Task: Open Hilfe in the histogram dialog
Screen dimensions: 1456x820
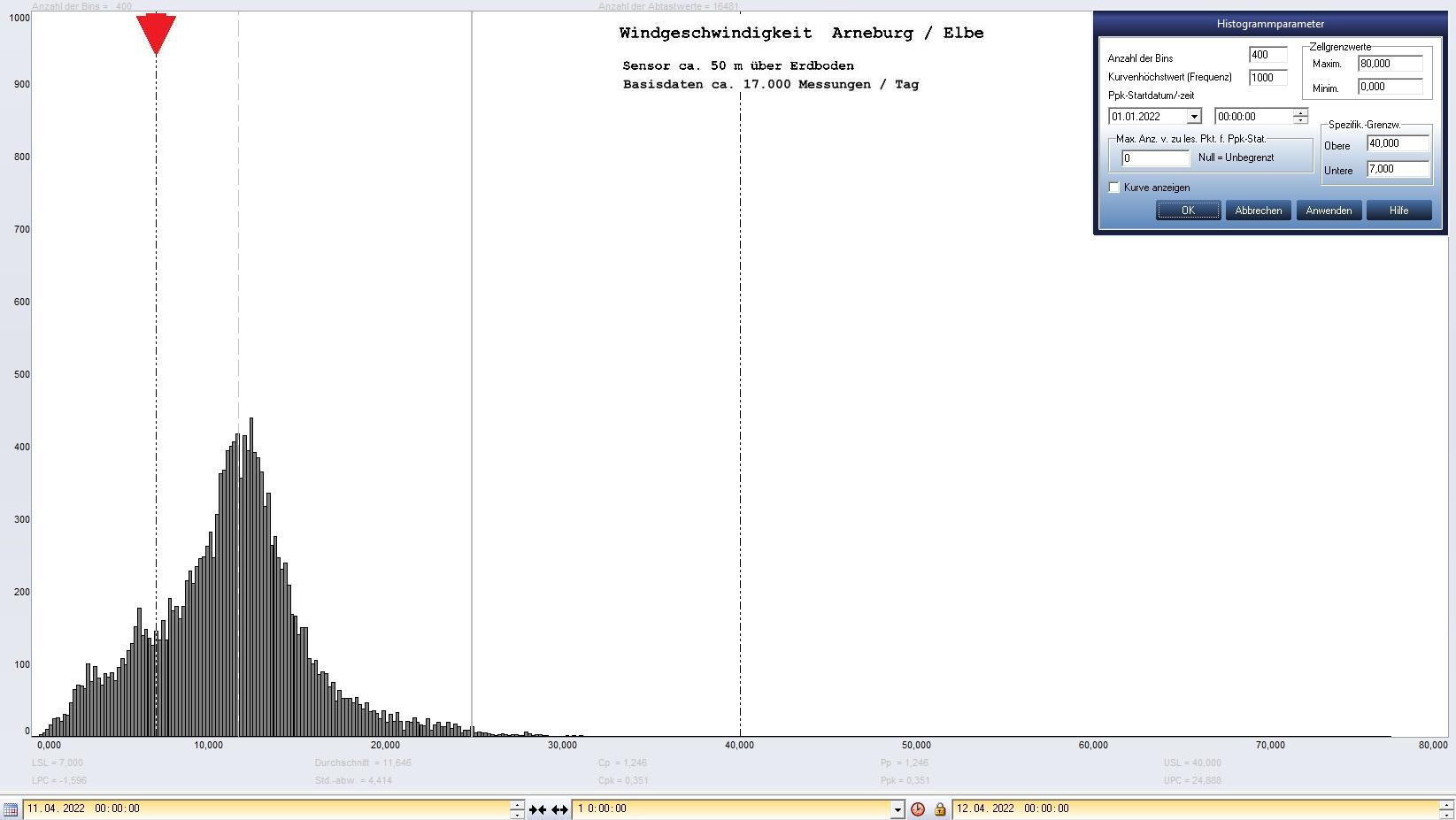Action: click(1398, 211)
